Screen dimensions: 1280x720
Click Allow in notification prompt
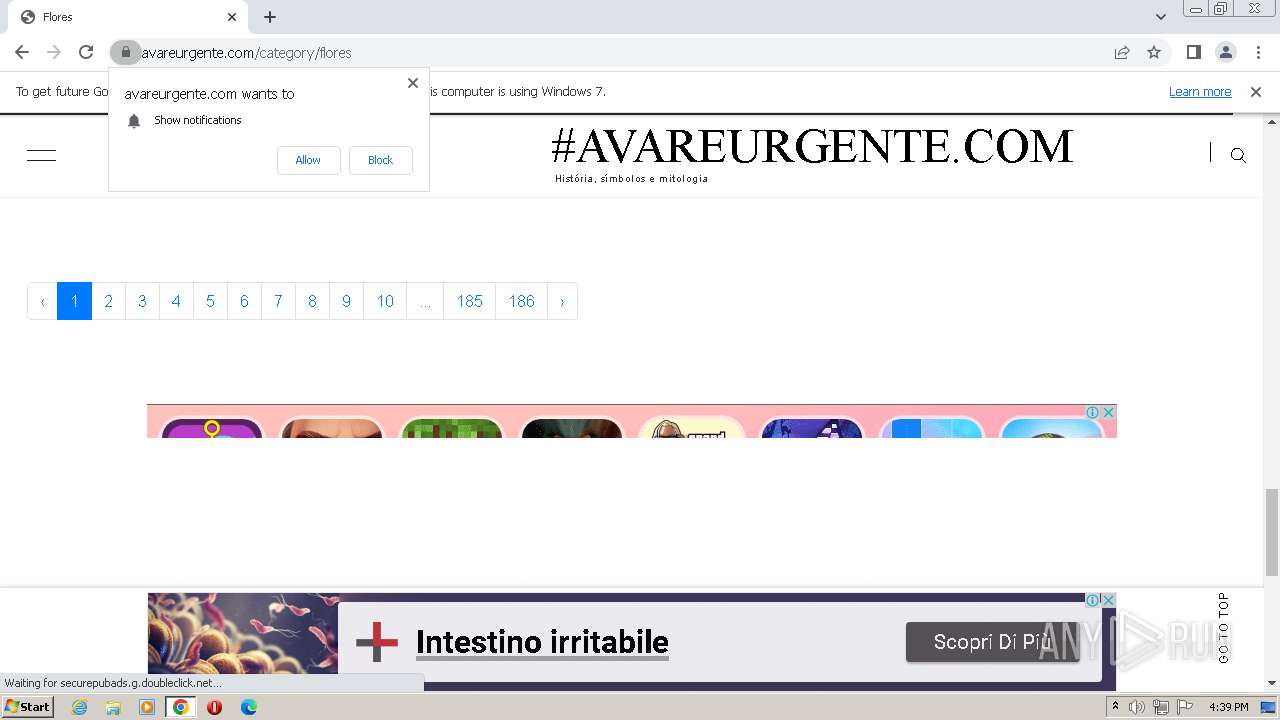coord(308,160)
